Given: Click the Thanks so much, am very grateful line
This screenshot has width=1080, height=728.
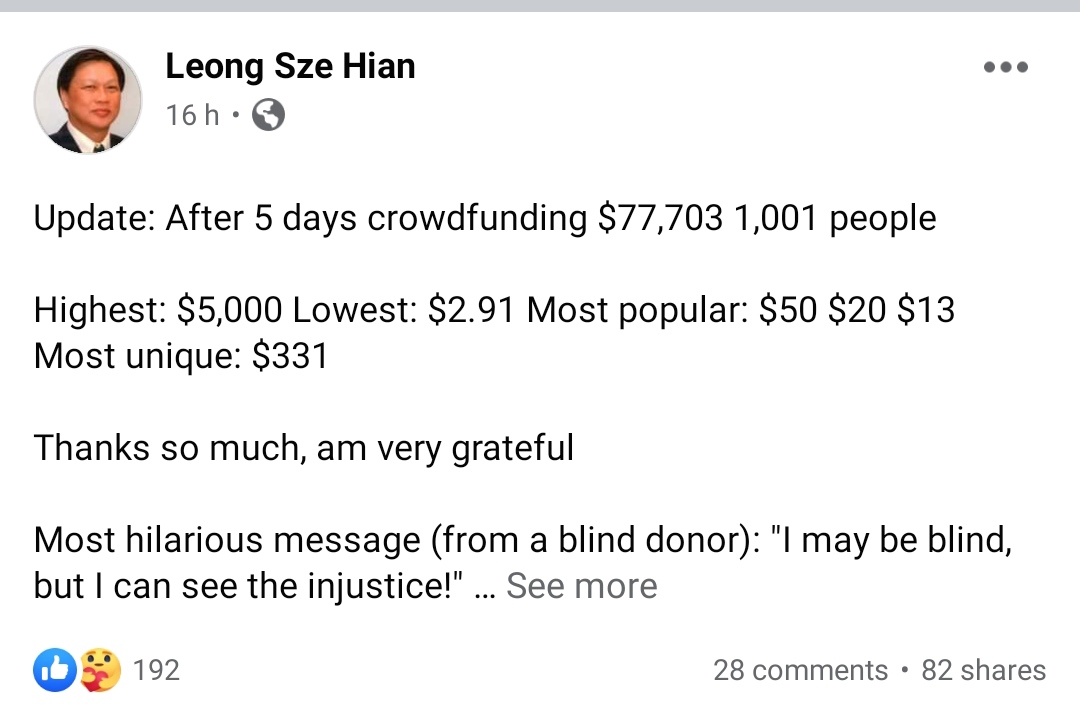Looking at the screenshot, I should [304, 448].
